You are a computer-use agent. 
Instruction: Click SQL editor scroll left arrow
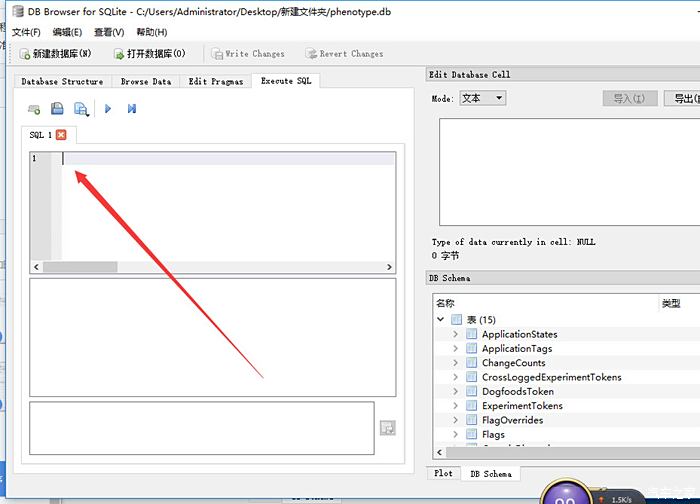(37, 267)
